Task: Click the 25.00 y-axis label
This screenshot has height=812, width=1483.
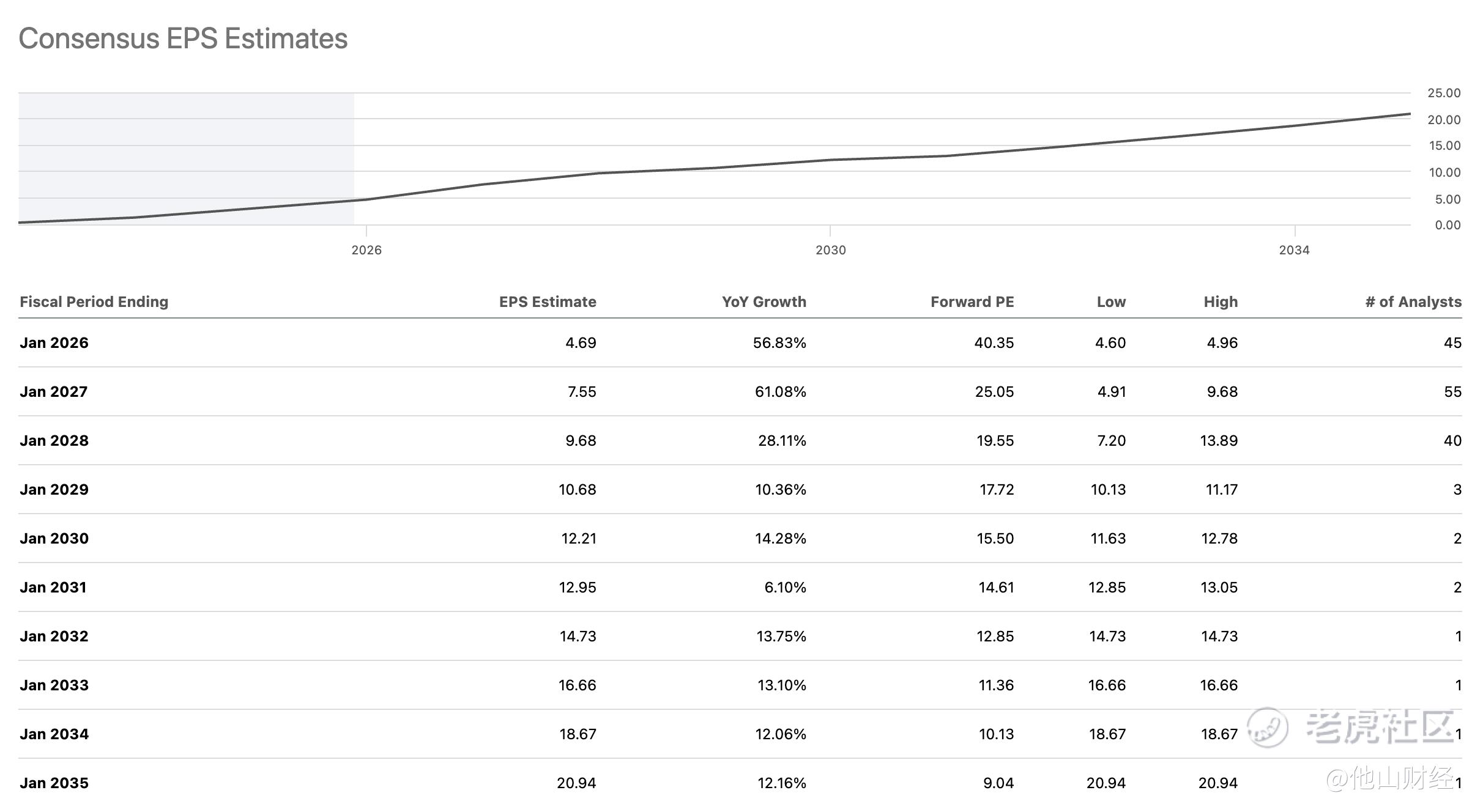Action: (1443, 93)
